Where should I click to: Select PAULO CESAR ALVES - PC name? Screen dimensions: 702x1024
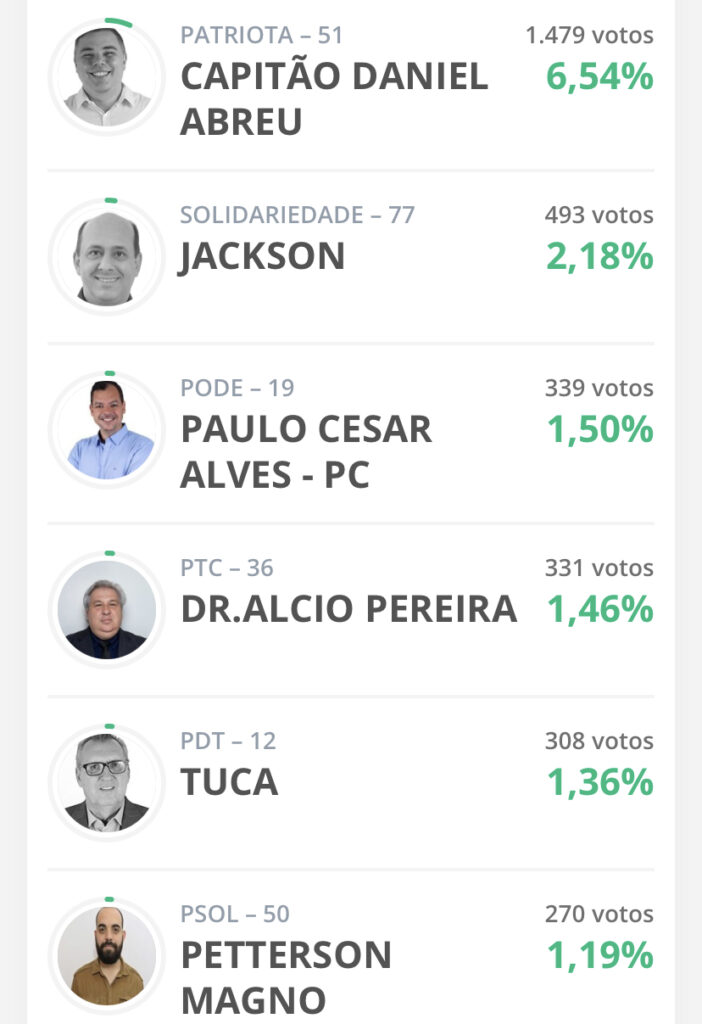(x=306, y=452)
